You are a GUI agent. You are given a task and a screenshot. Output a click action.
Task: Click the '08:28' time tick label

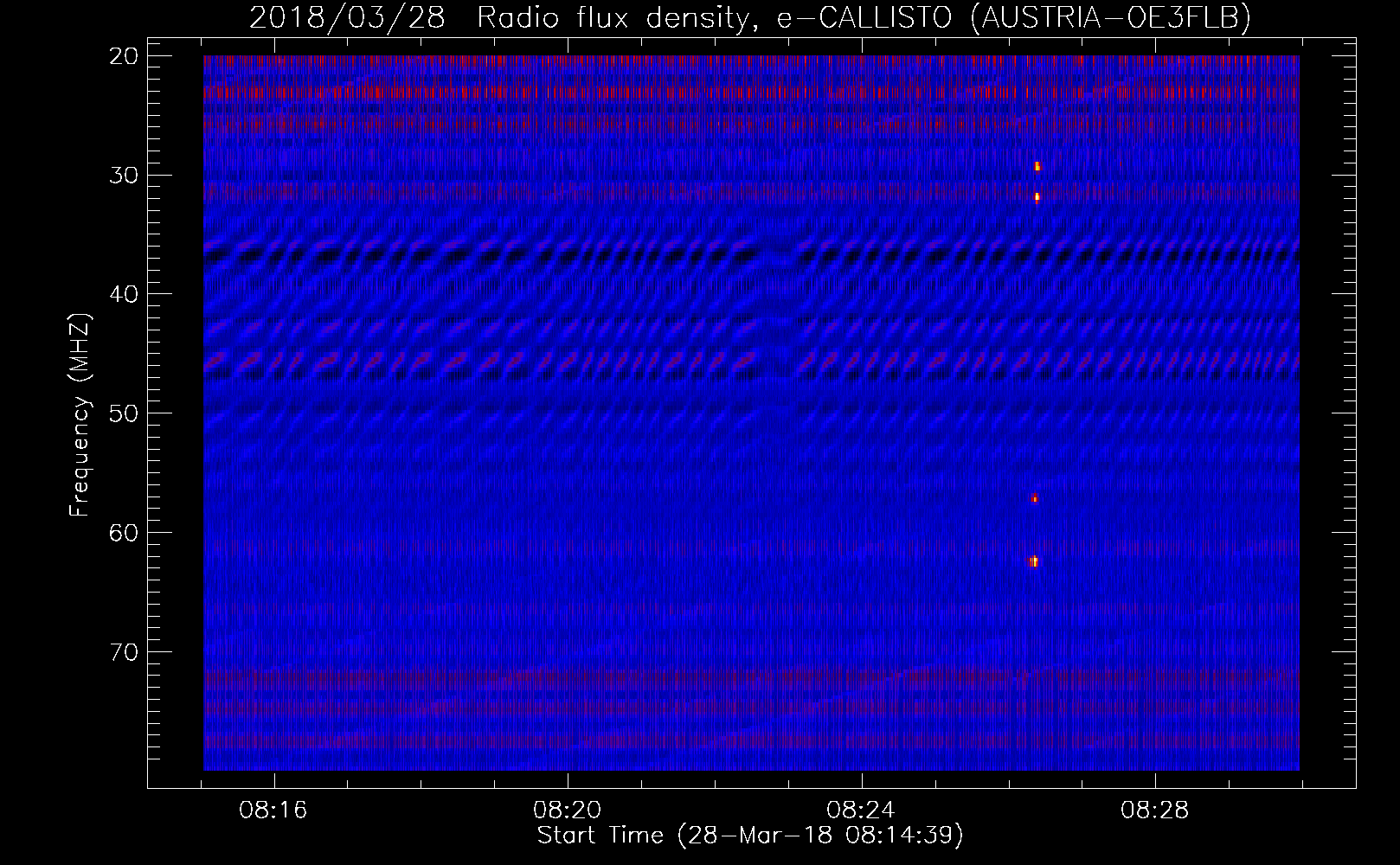tap(1155, 811)
